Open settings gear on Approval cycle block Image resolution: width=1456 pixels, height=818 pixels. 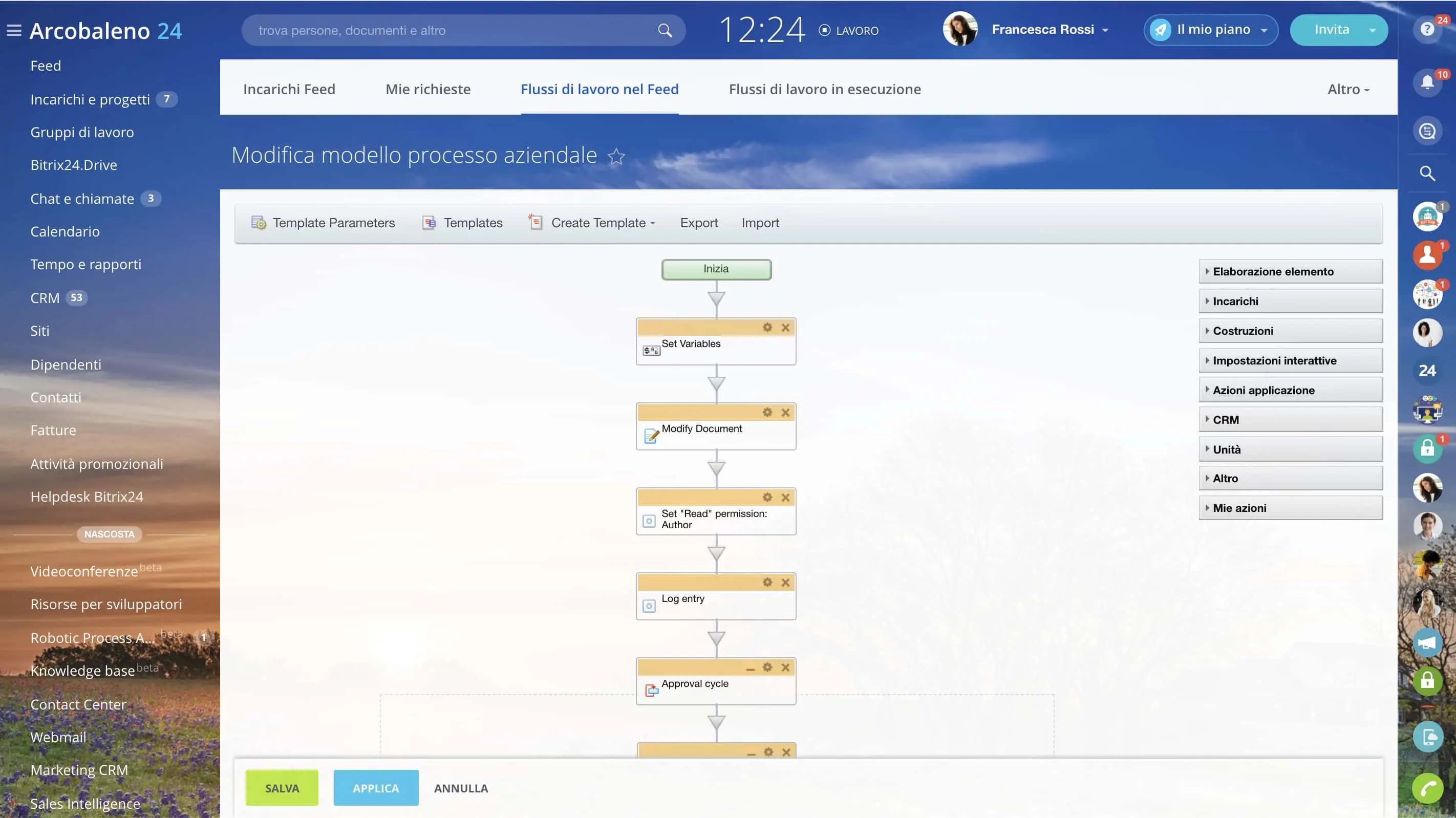pos(767,667)
